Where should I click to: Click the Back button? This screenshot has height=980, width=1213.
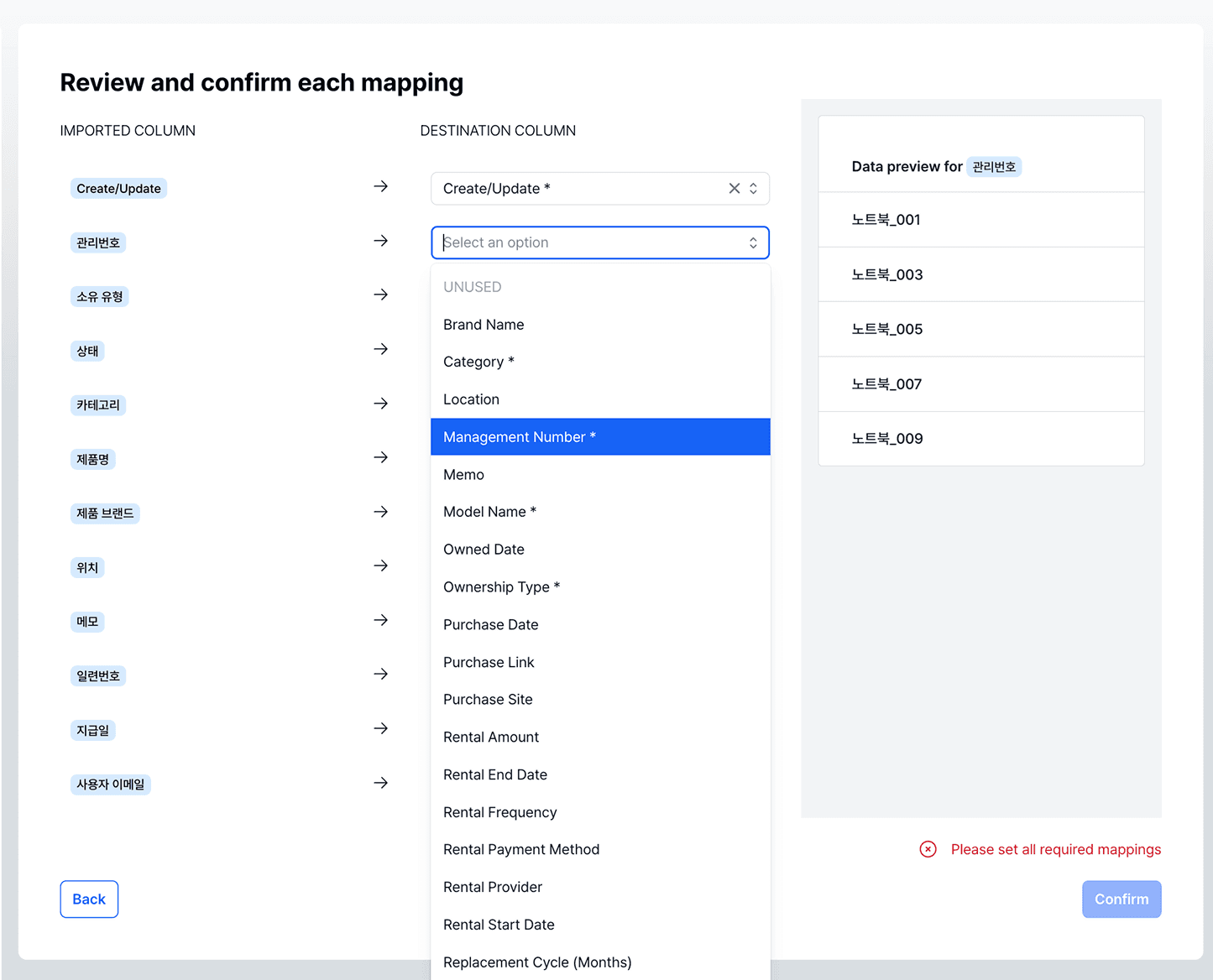pos(89,899)
